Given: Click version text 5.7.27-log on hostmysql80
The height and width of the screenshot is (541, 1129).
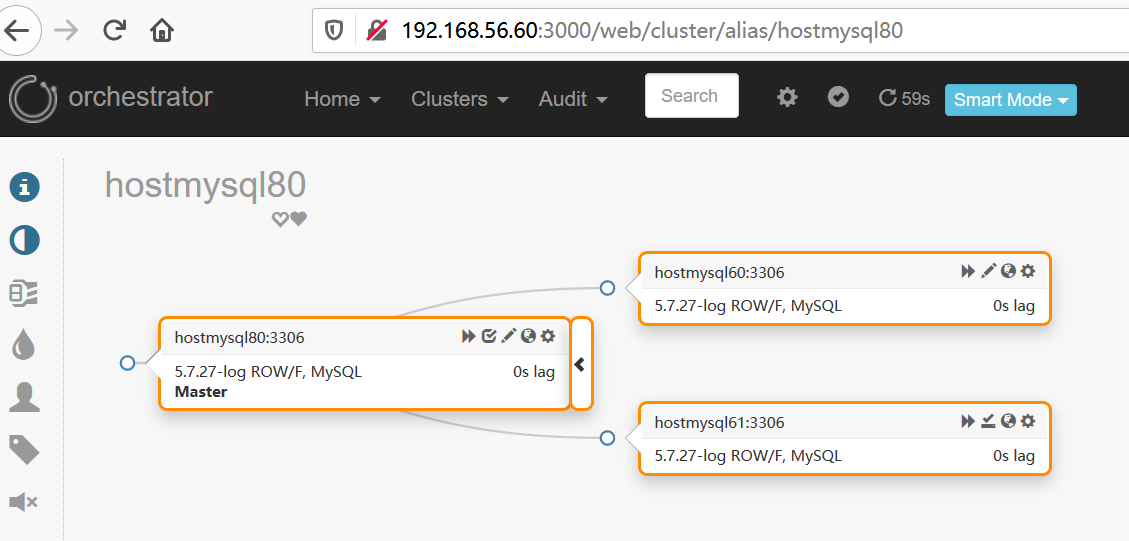Looking at the screenshot, I should (211, 372).
